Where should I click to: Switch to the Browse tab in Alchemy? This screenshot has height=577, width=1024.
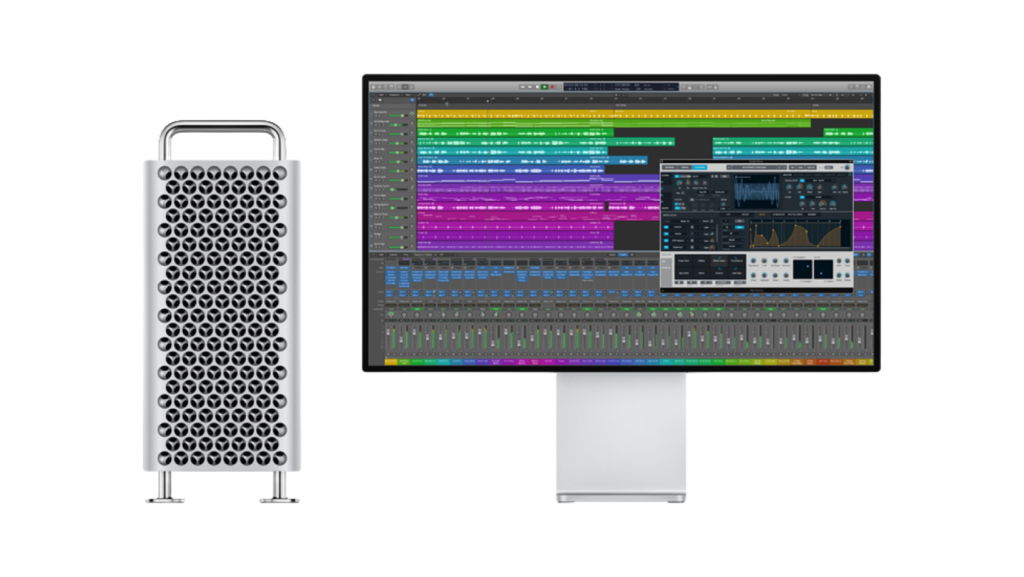point(669,167)
